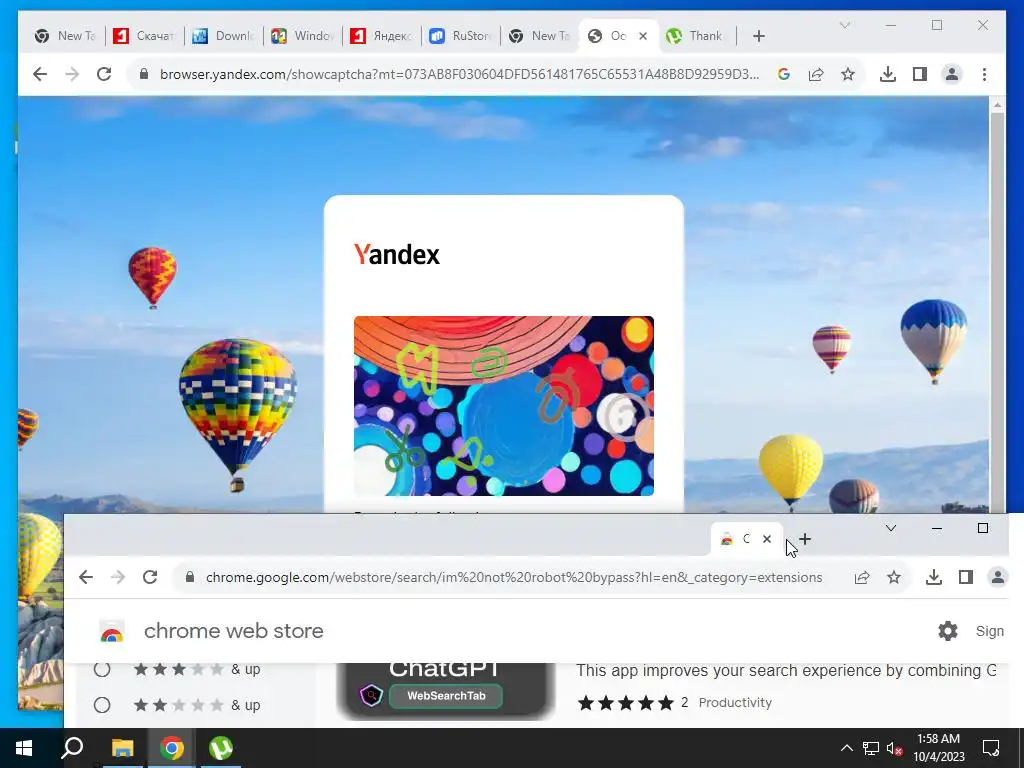Click Chrome icon on taskbar
Screen dimensions: 1024x768
[x=172, y=748]
